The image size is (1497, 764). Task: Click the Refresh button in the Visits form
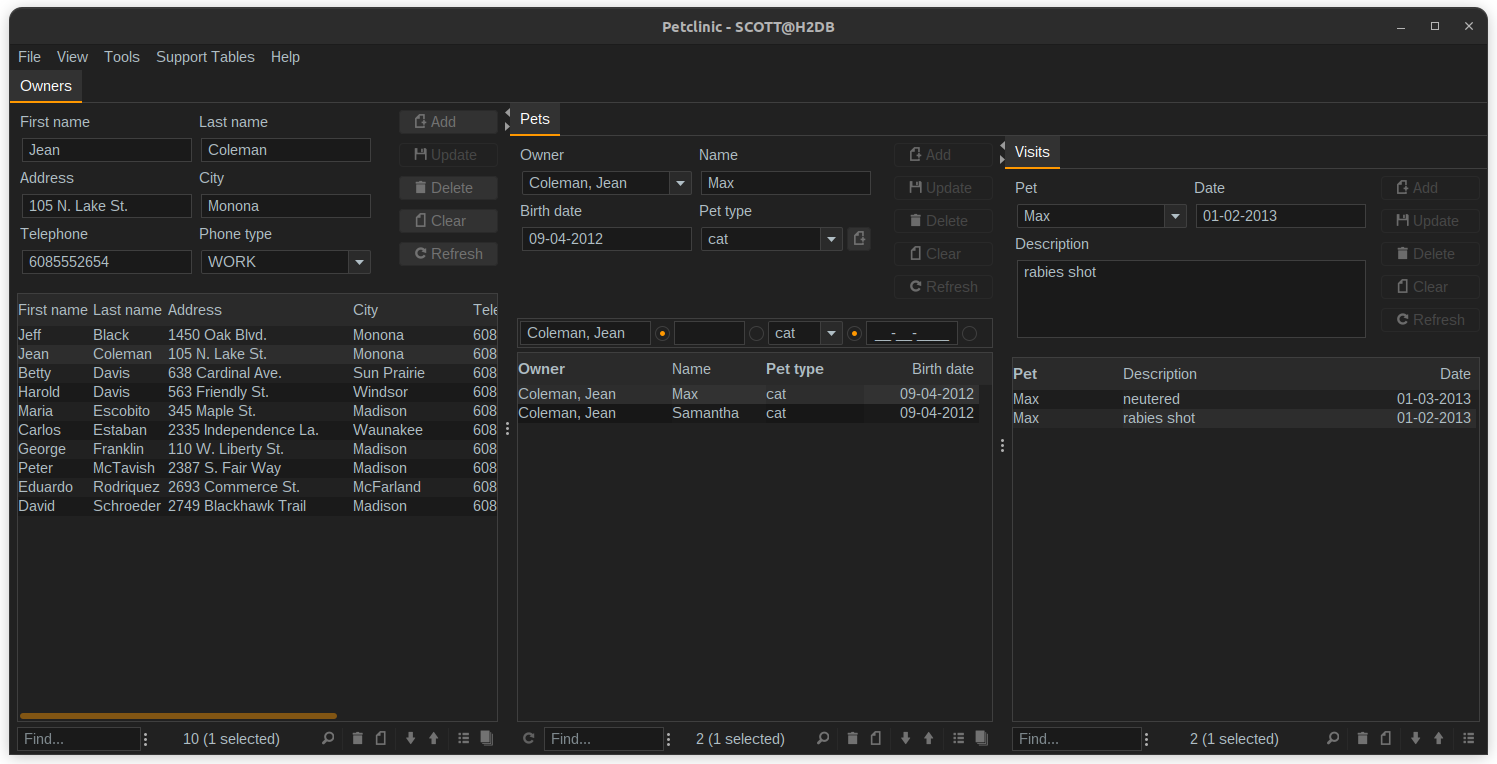[1430, 320]
